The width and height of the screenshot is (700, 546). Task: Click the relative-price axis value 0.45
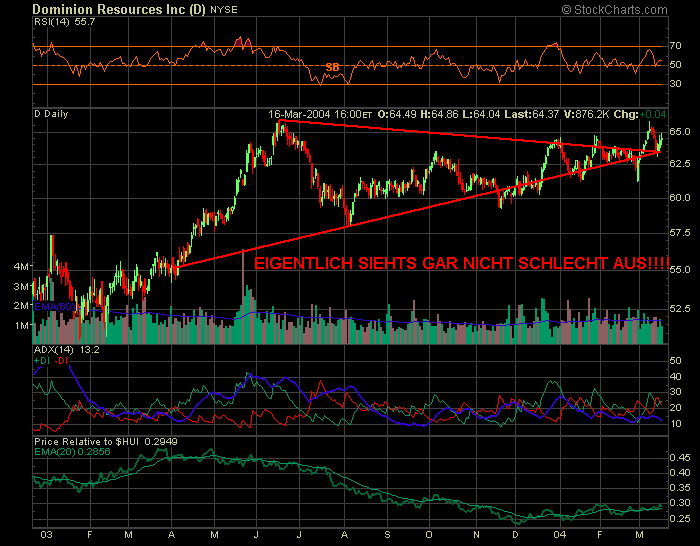click(679, 458)
